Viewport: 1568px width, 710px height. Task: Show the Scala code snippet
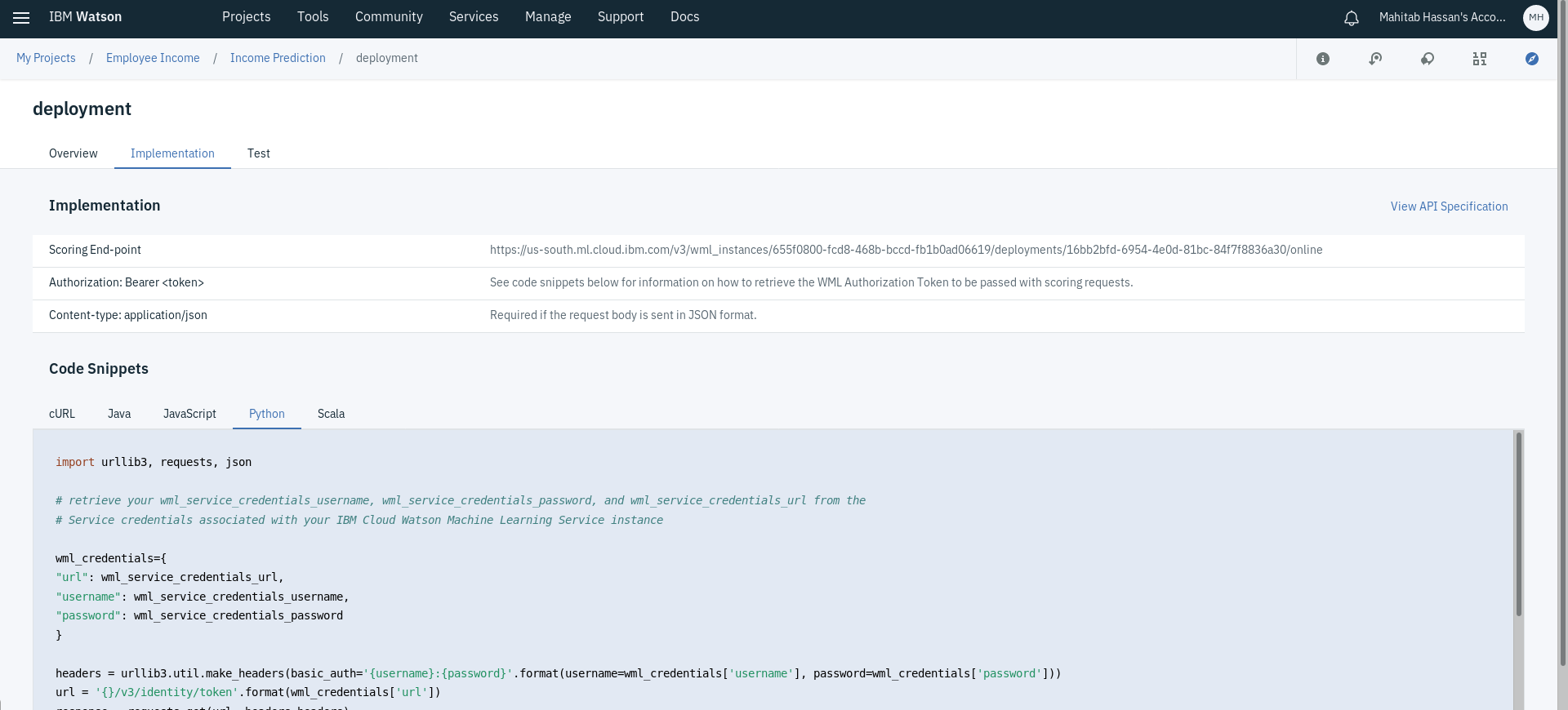pyautogui.click(x=331, y=414)
